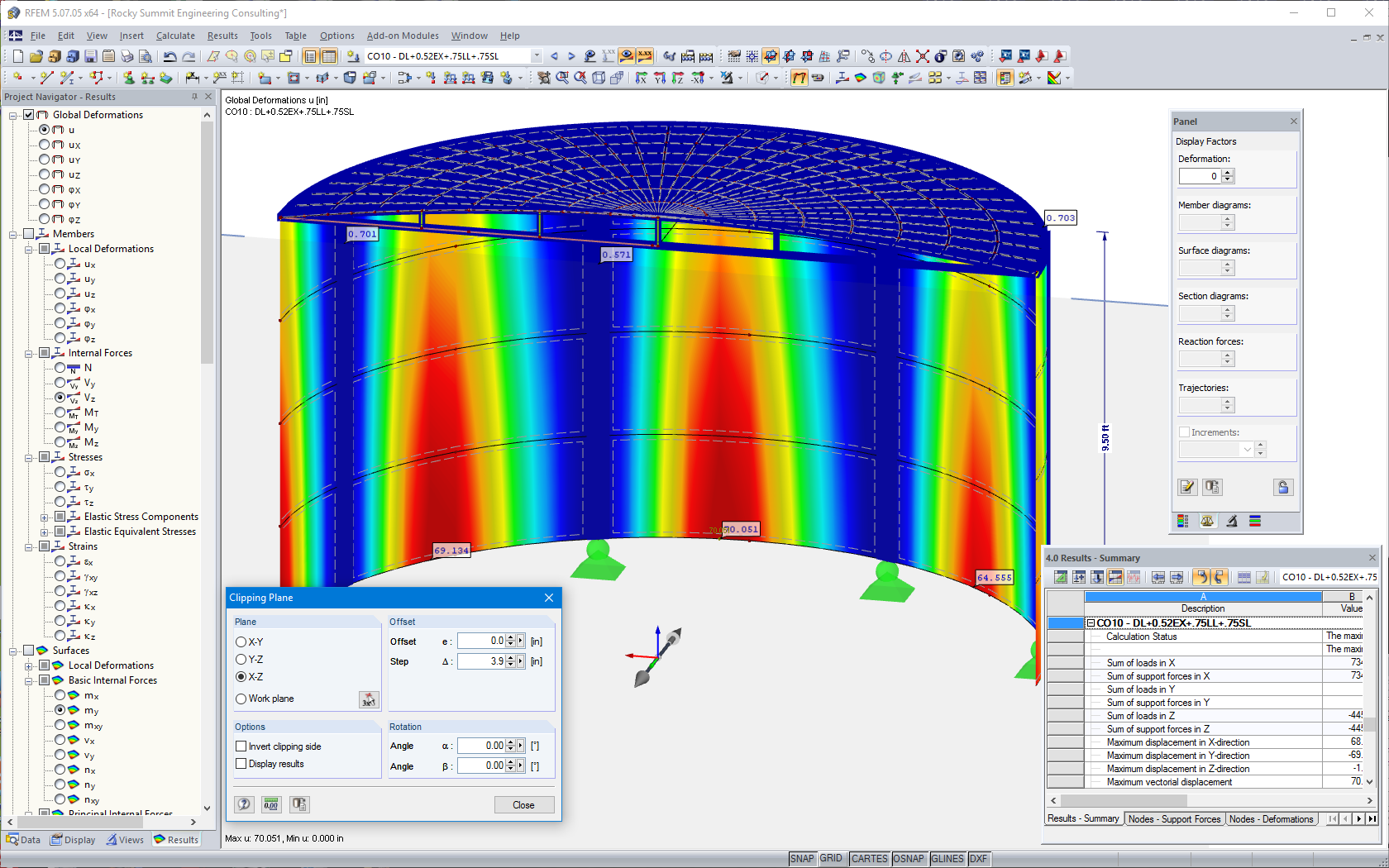Open the Add-on Modules menu

coord(403,36)
